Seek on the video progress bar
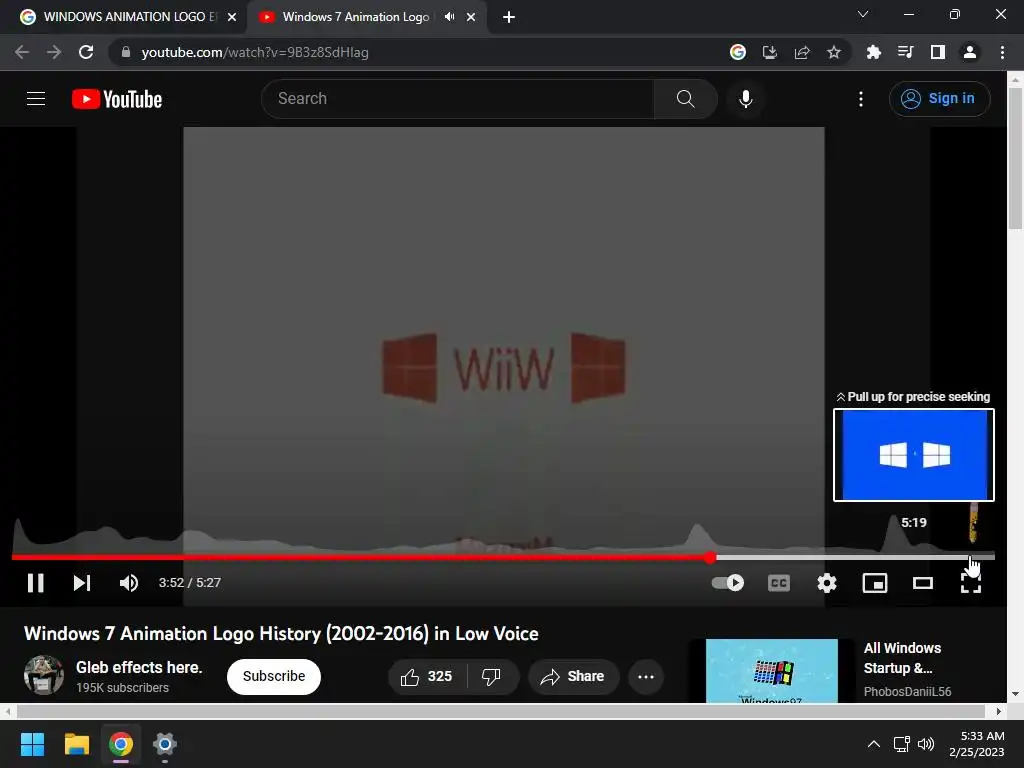Viewport: 1024px width, 768px height. point(503,557)
